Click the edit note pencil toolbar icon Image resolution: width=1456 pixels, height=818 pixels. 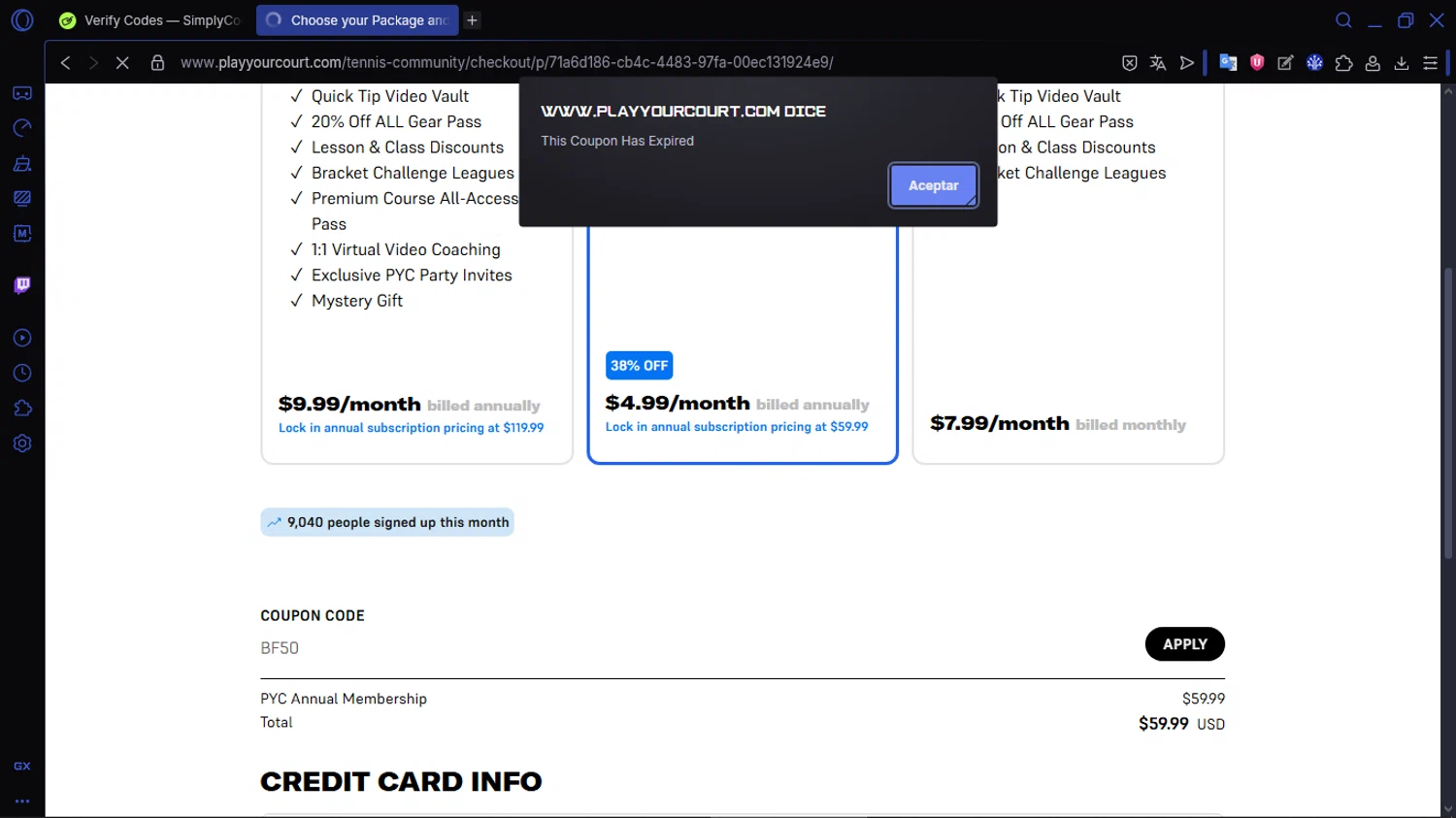click(x=1285, y=63)
